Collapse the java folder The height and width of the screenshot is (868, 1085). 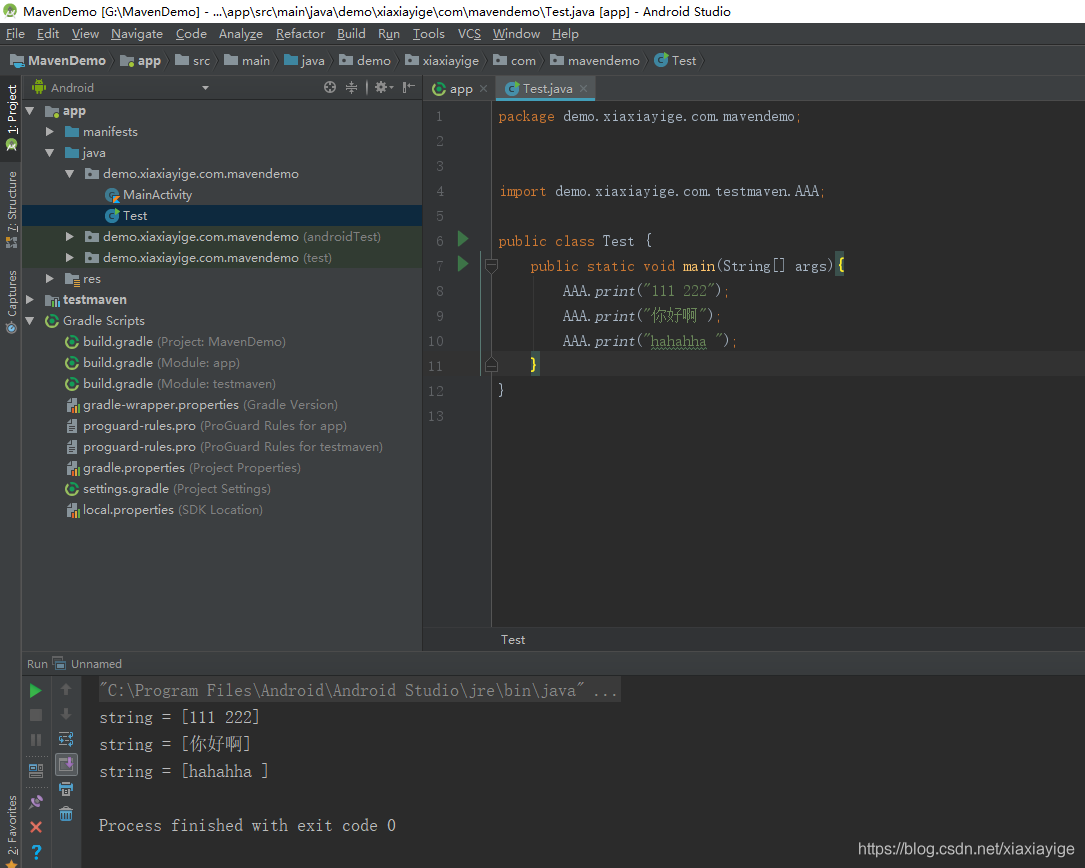click(50, 153)
